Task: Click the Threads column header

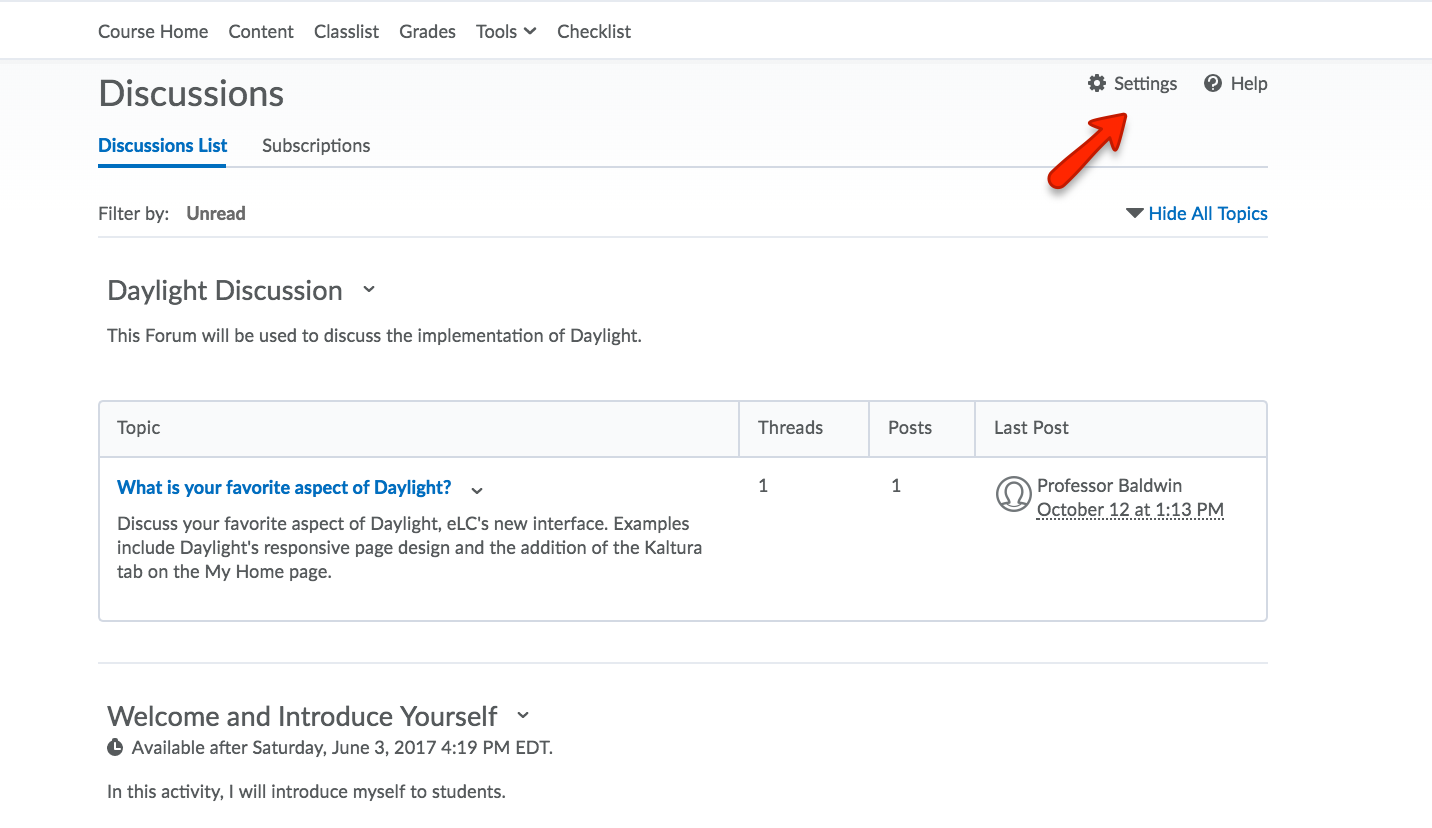Action: click(x=790, y=427)
